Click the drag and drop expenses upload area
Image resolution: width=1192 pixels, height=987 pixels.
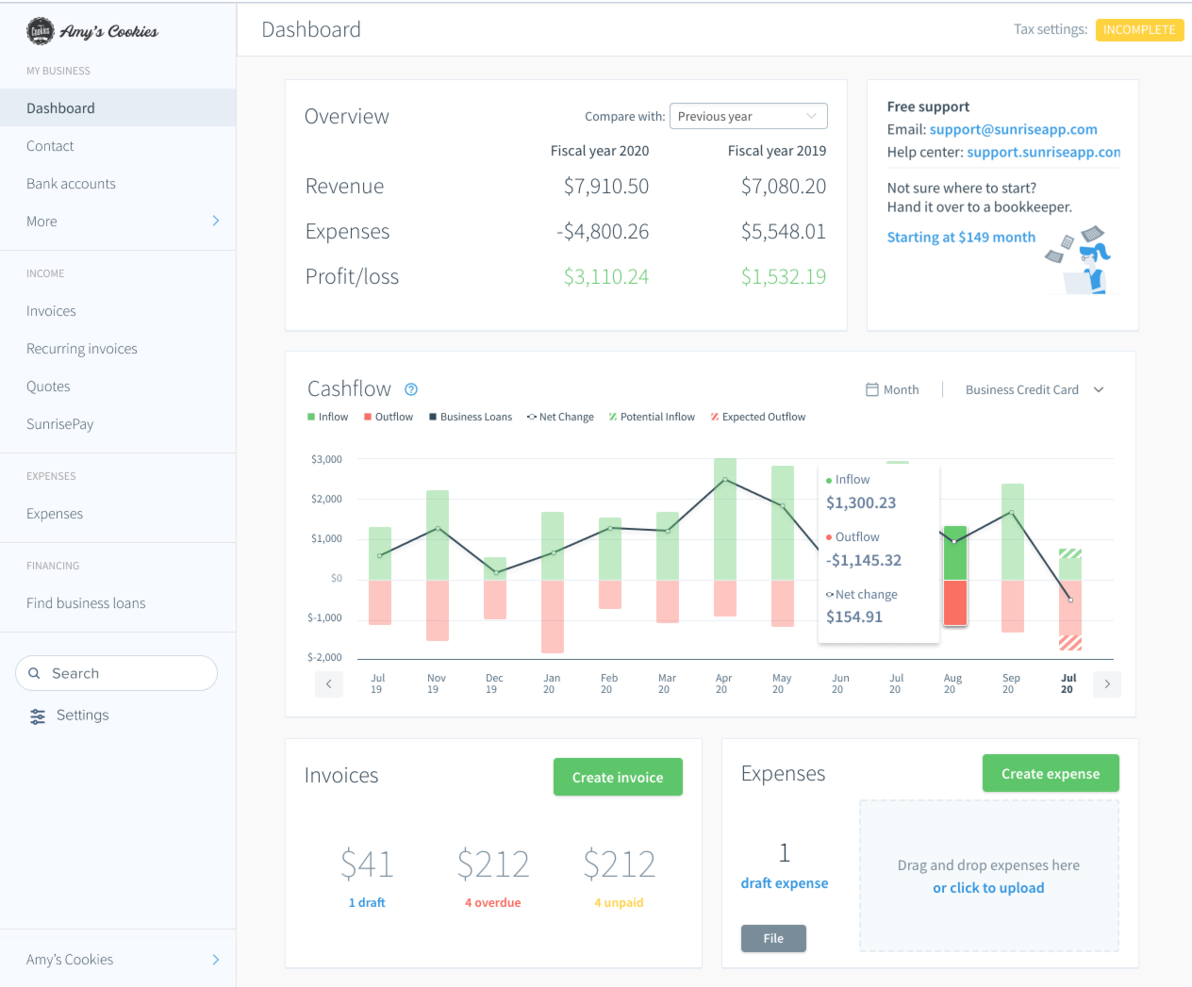point(988,875)
